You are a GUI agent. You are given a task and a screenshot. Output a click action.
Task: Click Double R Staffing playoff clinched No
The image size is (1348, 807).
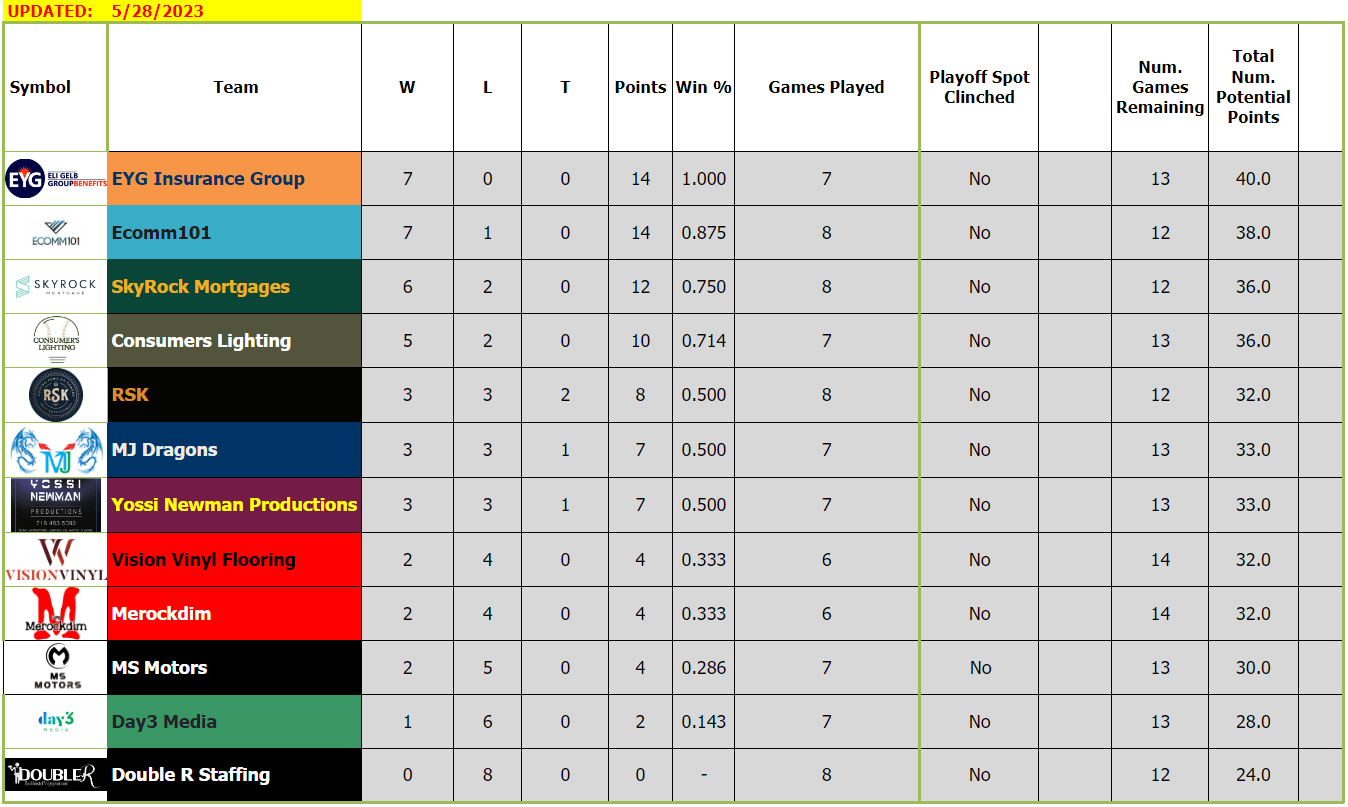tap(979, 775)
